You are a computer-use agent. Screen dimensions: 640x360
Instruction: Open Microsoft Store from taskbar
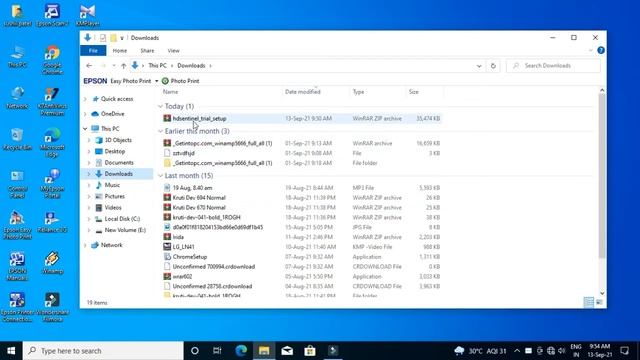coord(310,351)
